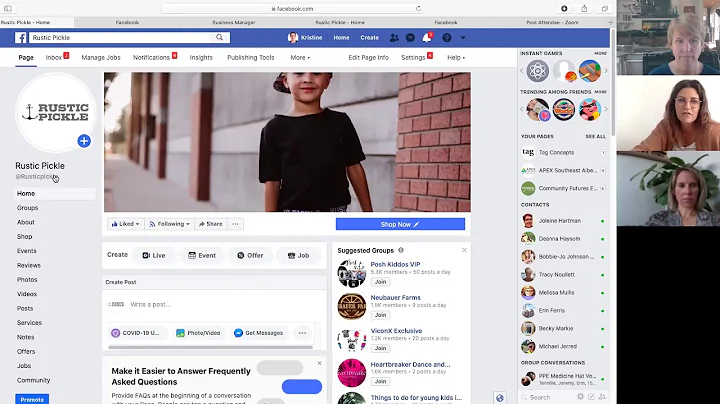Open Shop in left sidebar
This screenshot has width=720, height=404.
tap(24, 236)
